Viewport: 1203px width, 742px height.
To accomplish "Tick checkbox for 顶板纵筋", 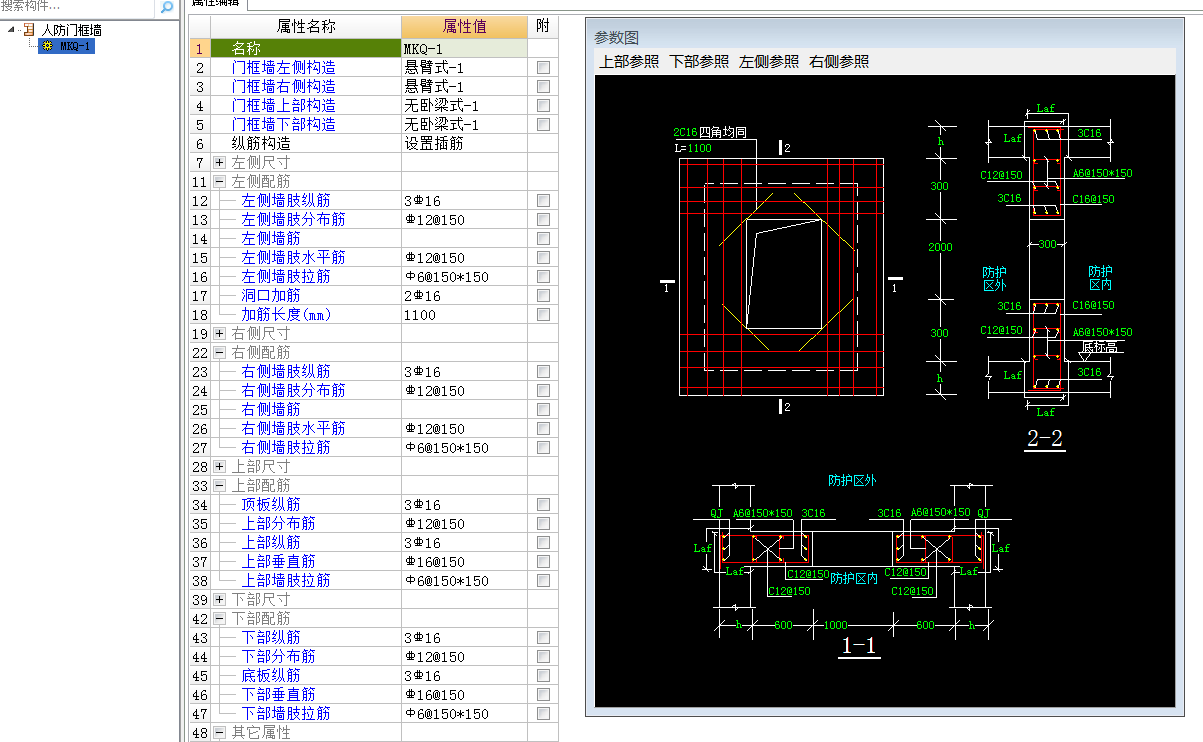I will (x=543, y=504).
